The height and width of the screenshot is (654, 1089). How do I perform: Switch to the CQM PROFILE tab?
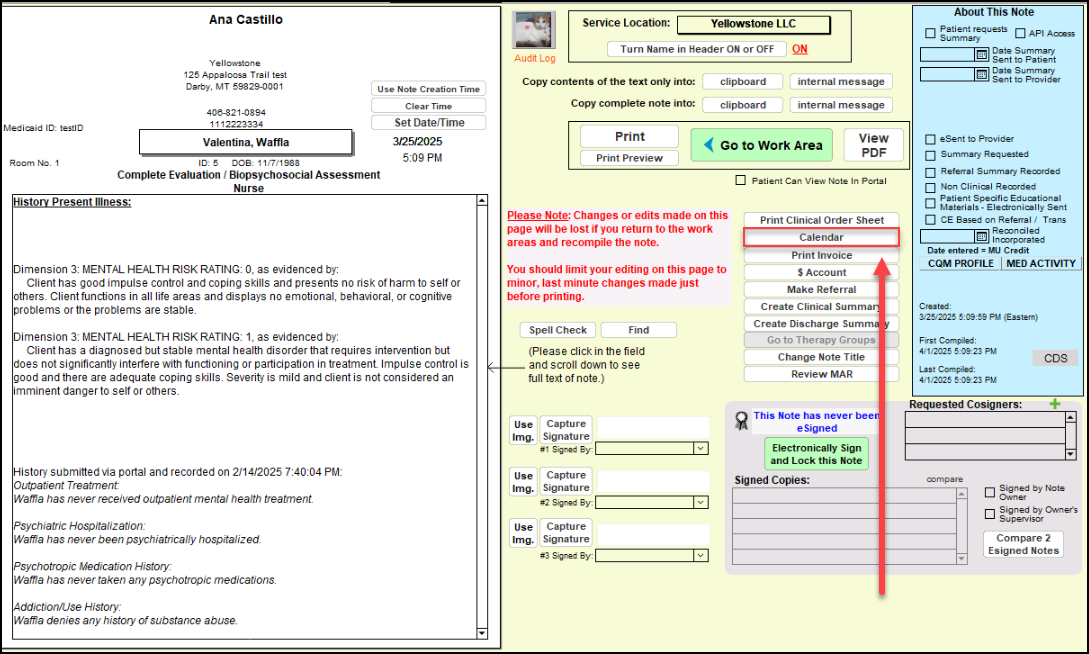point(958,264)
